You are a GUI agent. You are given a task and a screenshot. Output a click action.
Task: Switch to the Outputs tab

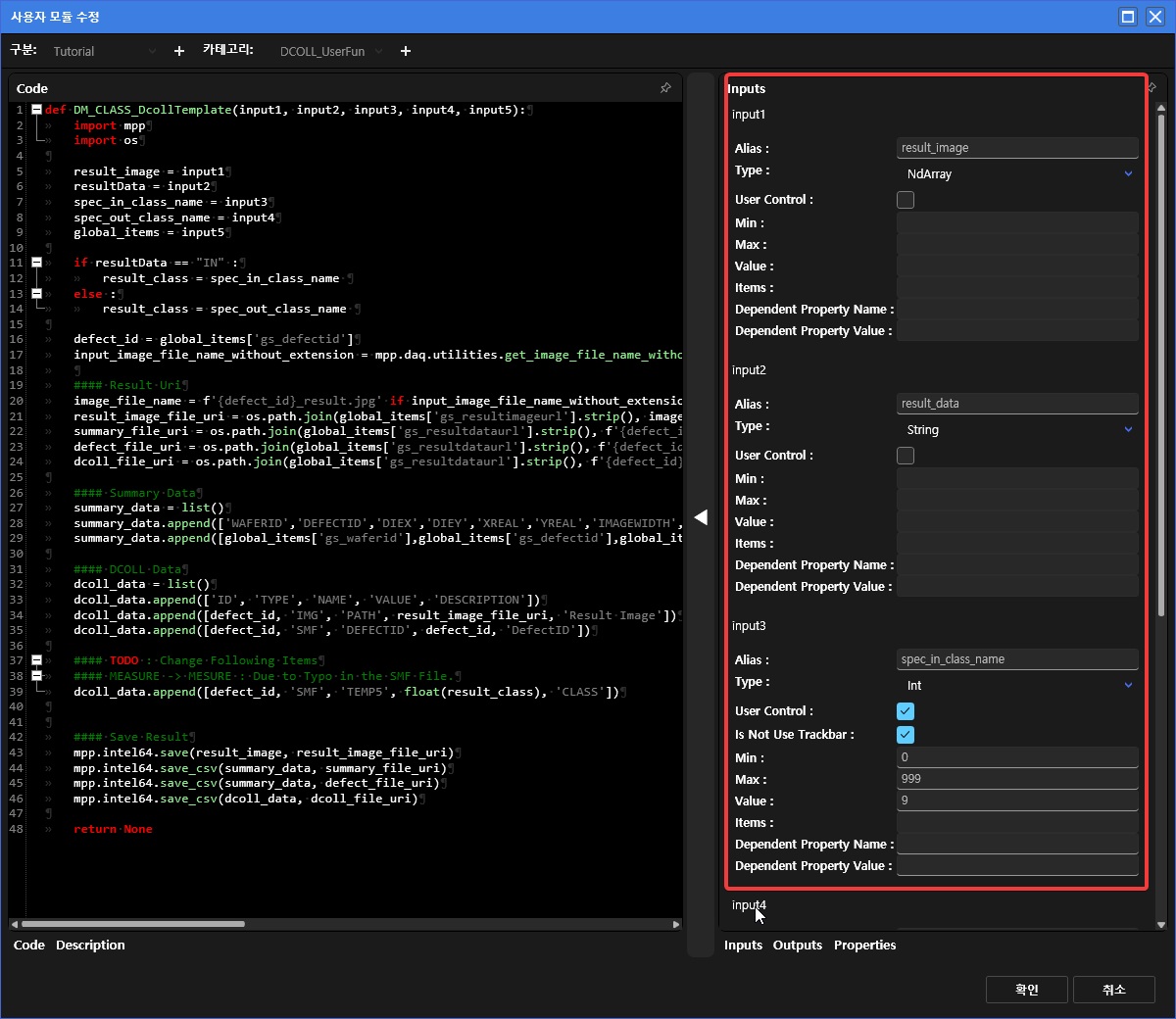(797, 946)
